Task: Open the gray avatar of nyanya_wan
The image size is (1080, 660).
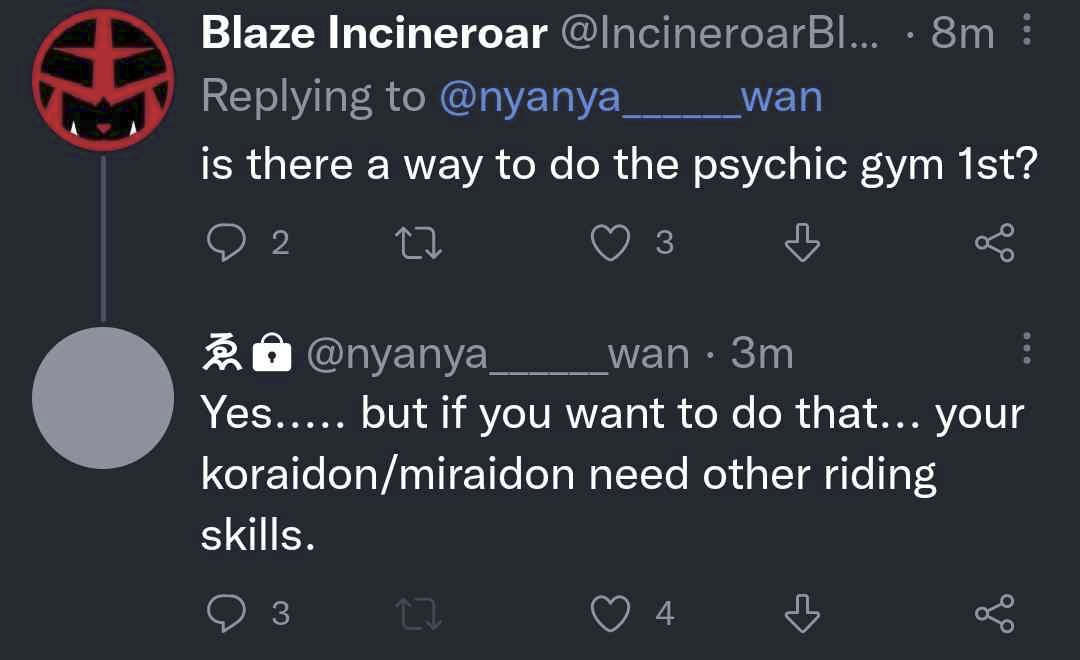Action: (103, 398)
